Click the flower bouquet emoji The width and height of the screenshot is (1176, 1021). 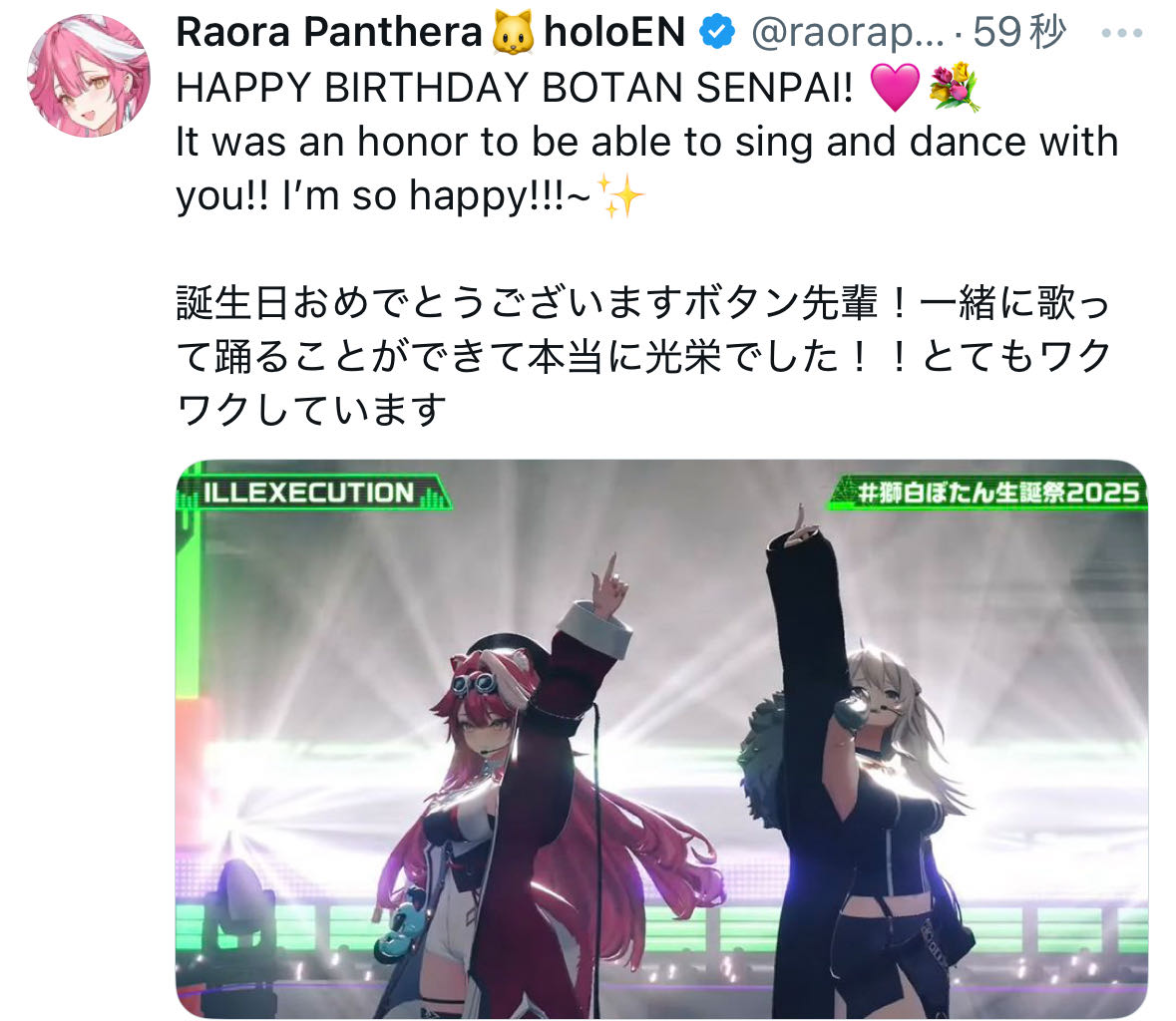pos(954,87)
